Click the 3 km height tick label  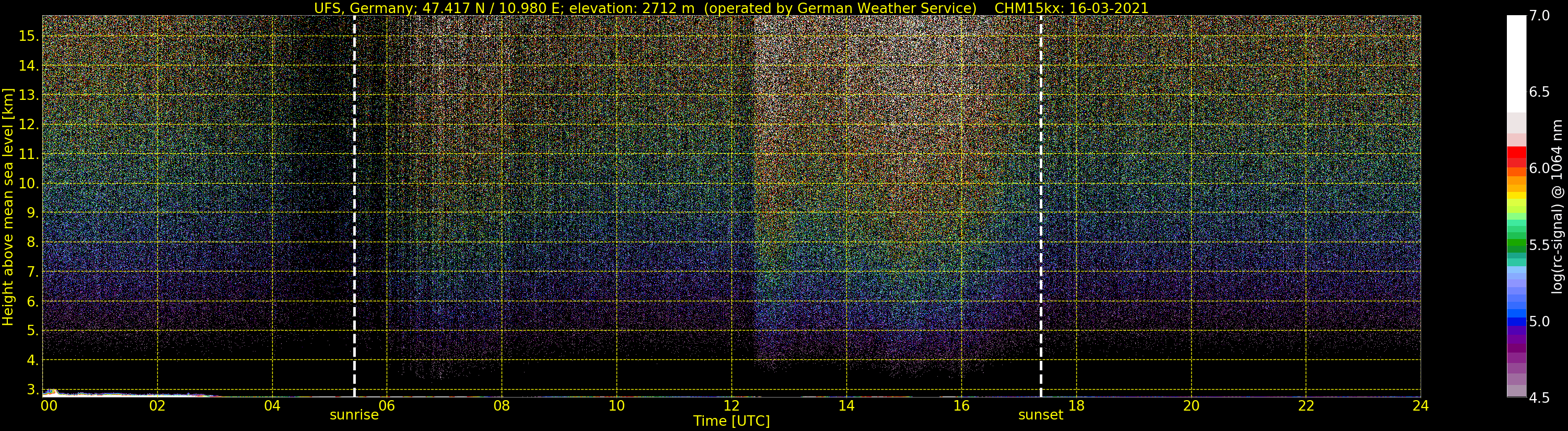click(x=31, y=389)
